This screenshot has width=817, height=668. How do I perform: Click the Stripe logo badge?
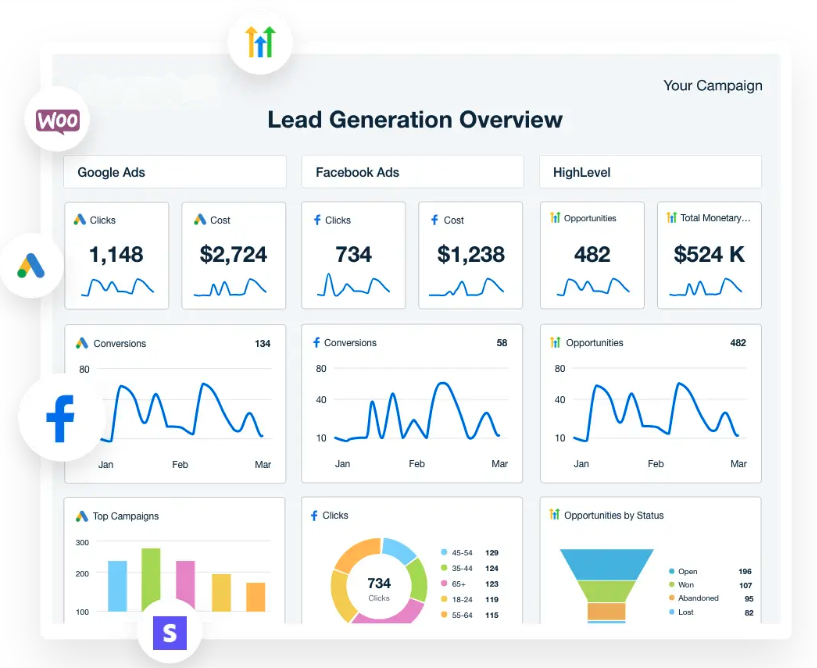[169, 631]
